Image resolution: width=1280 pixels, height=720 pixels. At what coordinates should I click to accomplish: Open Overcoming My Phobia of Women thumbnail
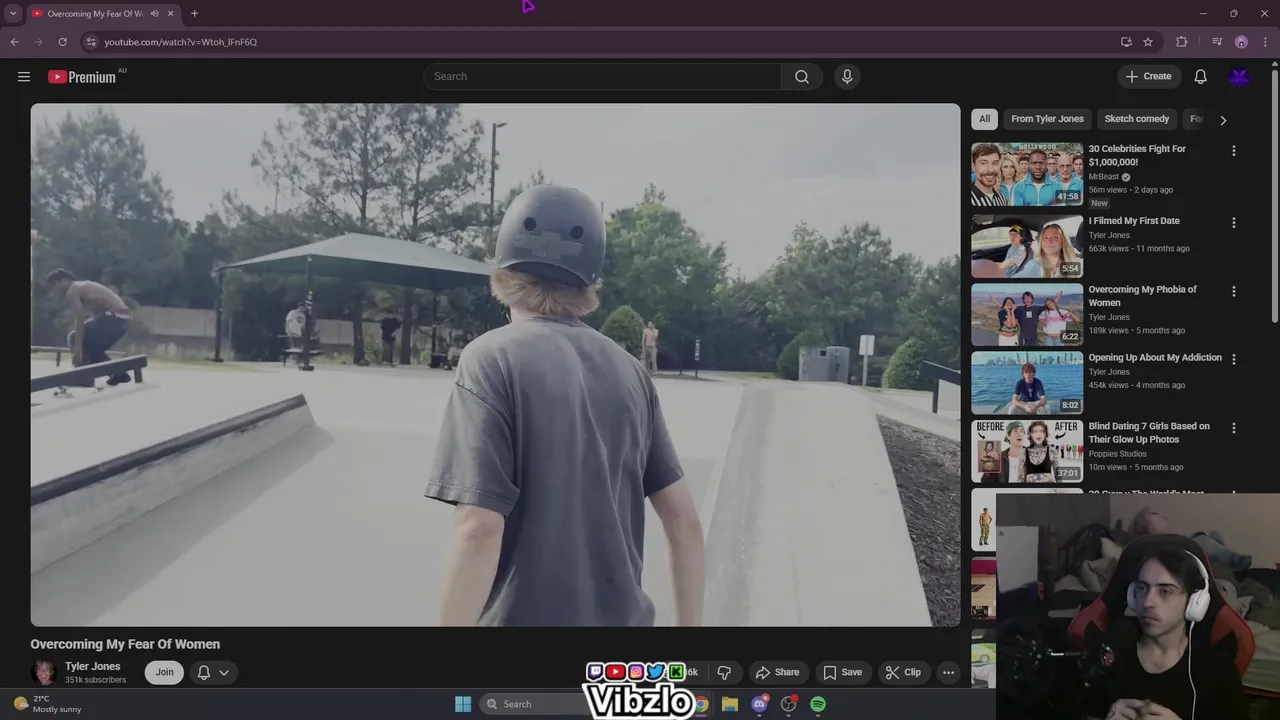point(1027,314)
